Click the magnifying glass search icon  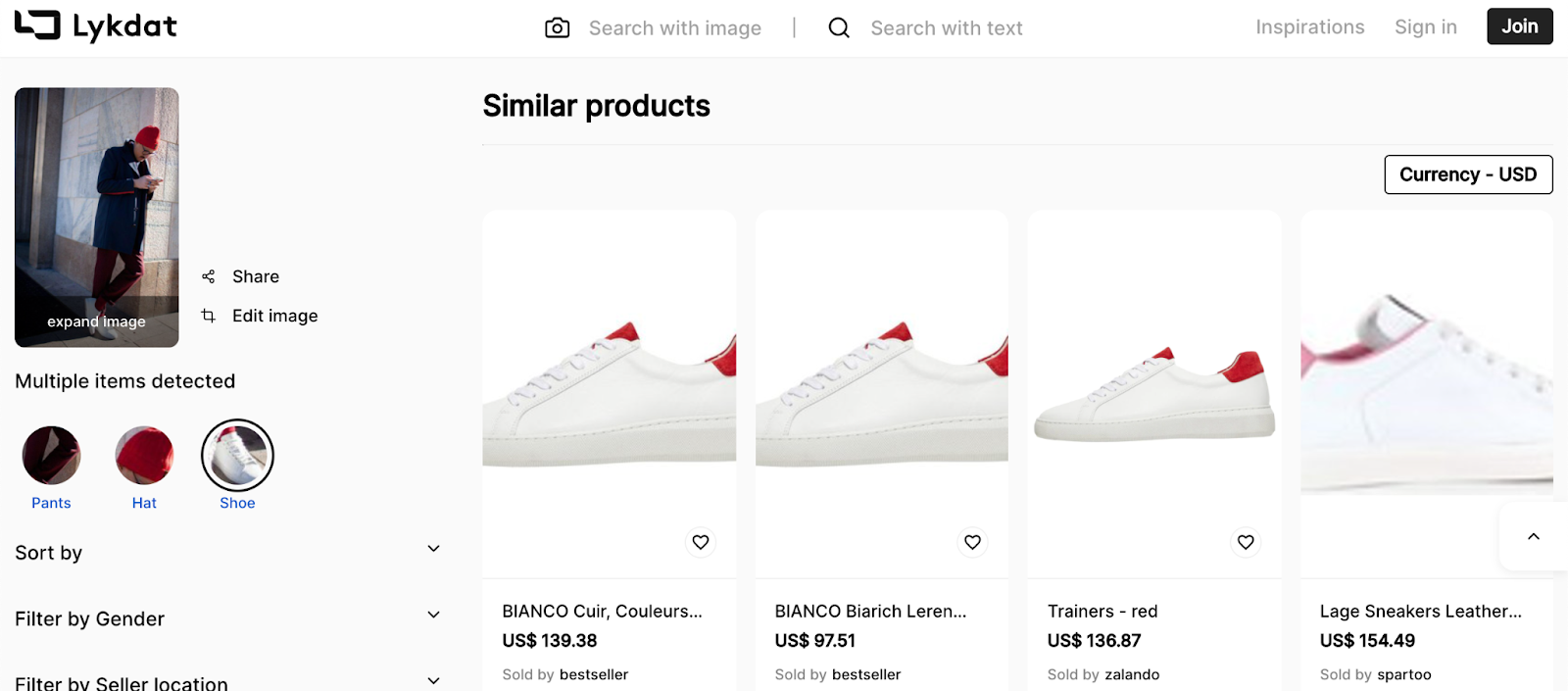[839, 28]
